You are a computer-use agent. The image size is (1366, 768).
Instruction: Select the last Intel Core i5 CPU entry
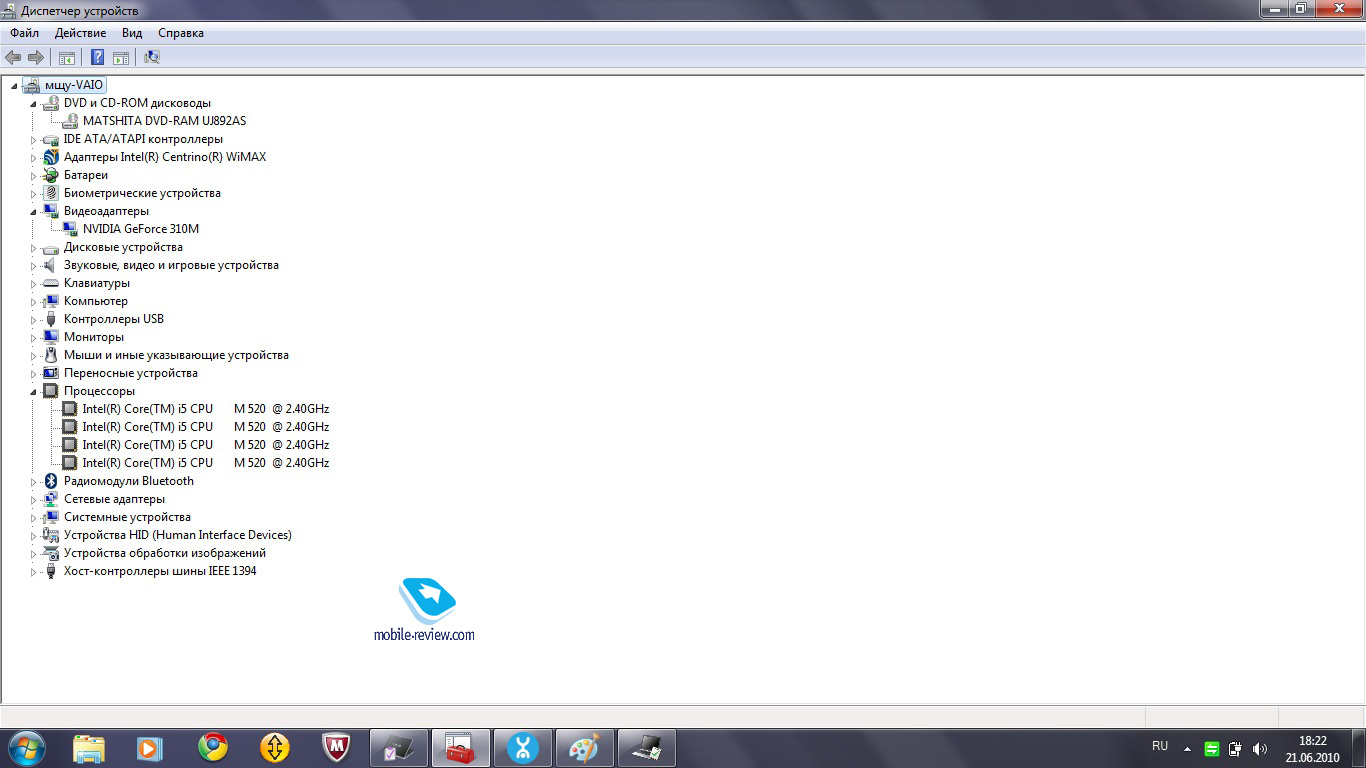(206, 463)
